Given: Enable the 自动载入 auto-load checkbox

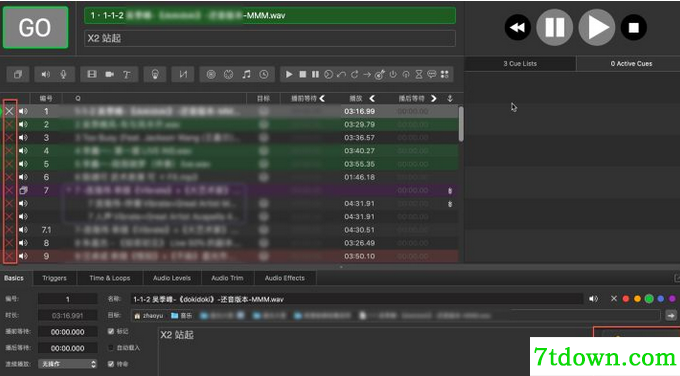Looking at the screenshot, I should pyautogui.click(x=111, y=348).
